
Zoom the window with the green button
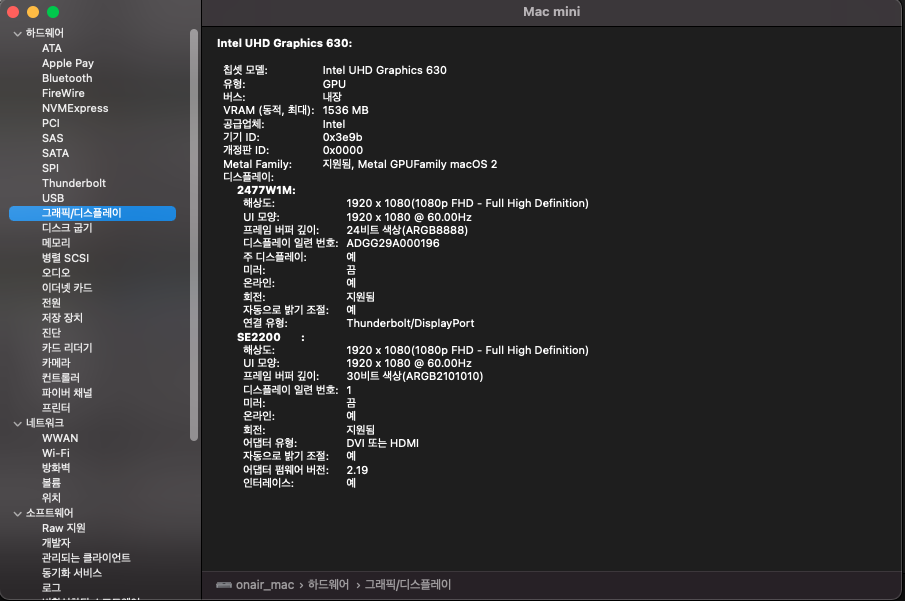53,12
